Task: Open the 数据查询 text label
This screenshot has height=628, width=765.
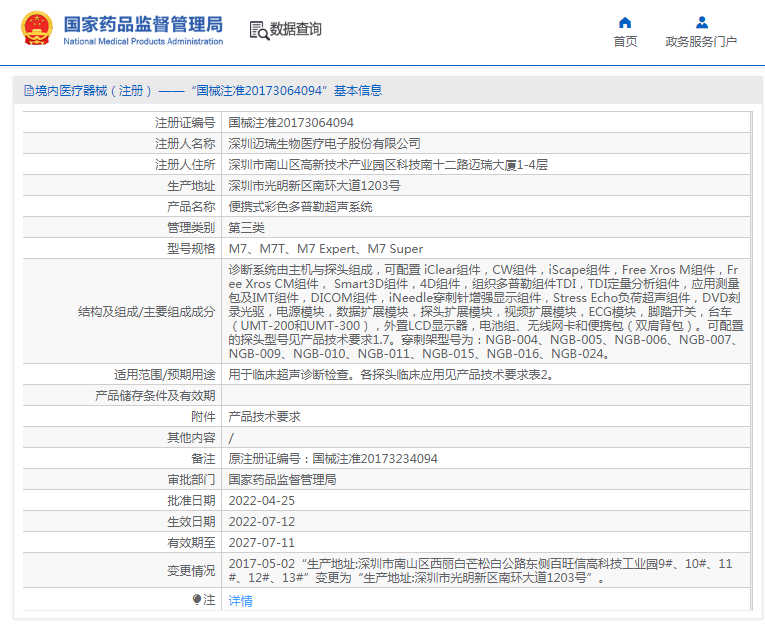Action: [296, 30]
